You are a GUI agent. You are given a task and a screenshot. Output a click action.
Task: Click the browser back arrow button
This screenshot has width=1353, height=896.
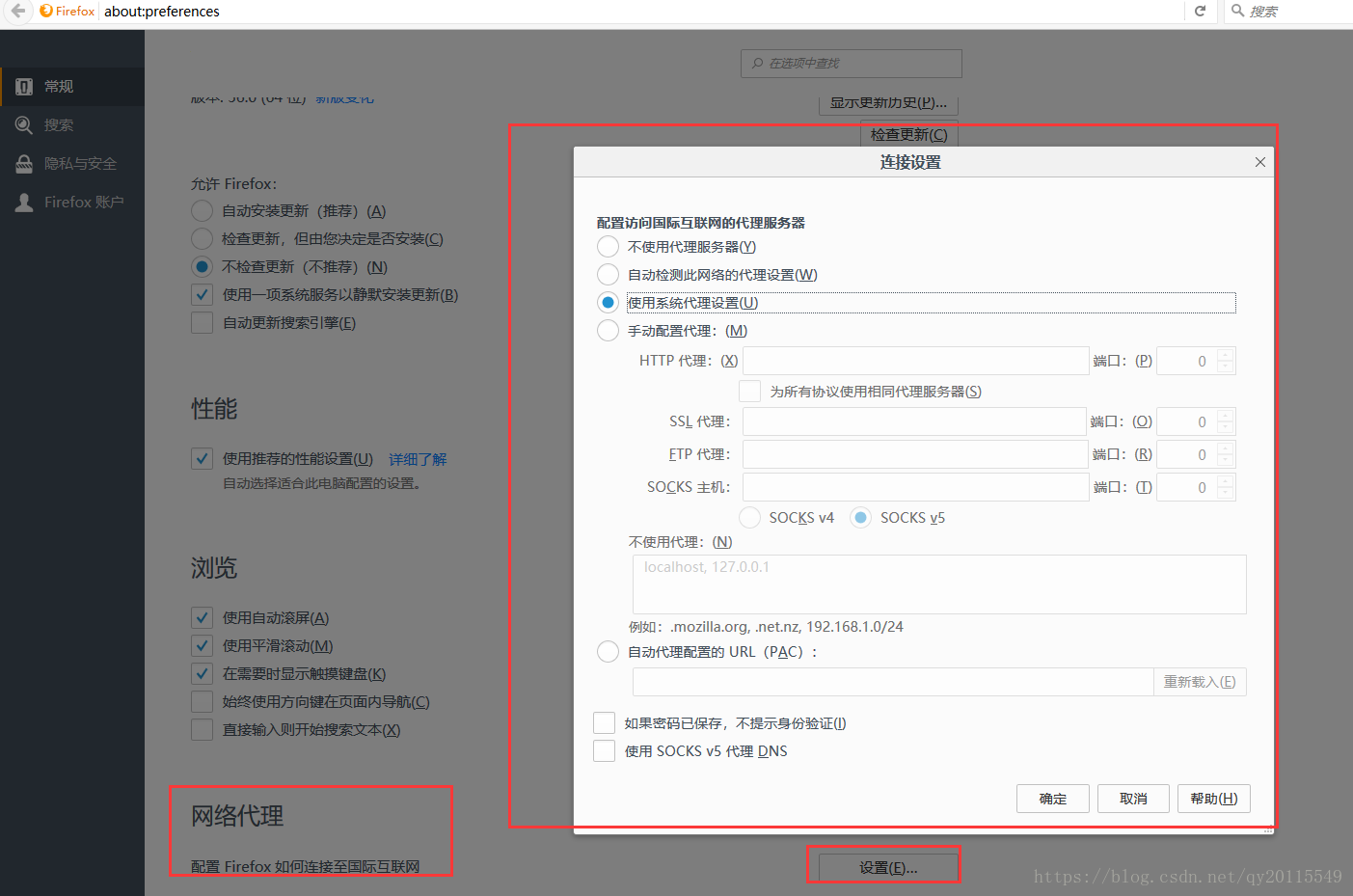pyautogui.click(x=18, y=11)
